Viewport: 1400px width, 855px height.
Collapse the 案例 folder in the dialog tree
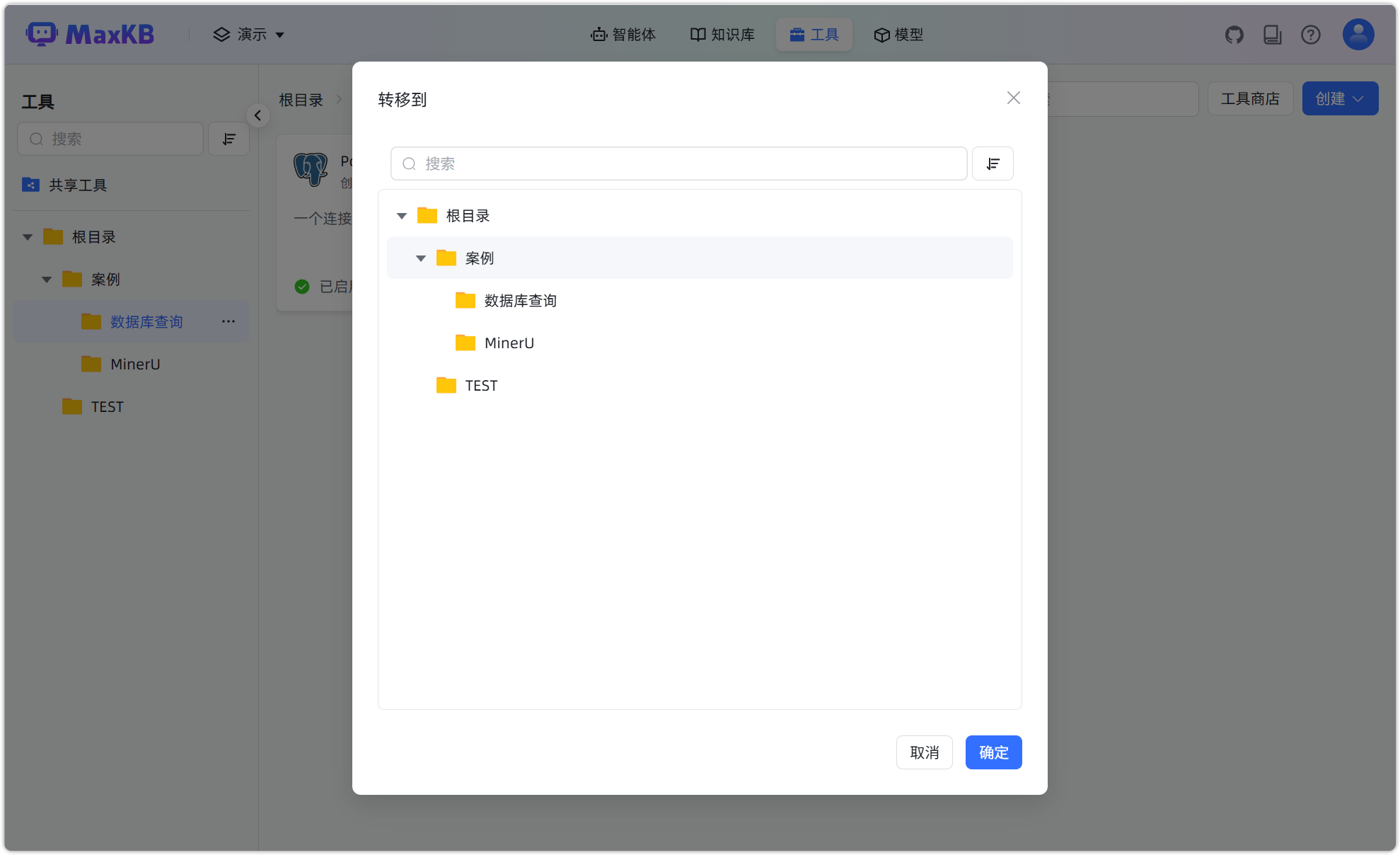[421, 258]
